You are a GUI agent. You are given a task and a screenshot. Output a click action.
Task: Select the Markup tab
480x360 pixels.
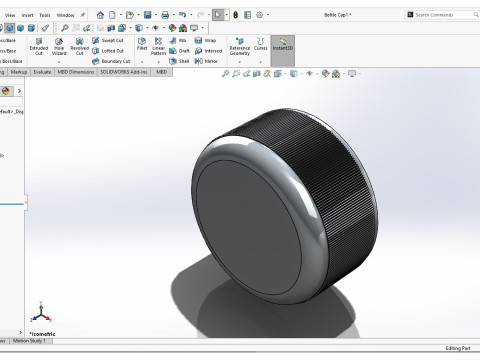pyautogui.click(x=19, y=72)
